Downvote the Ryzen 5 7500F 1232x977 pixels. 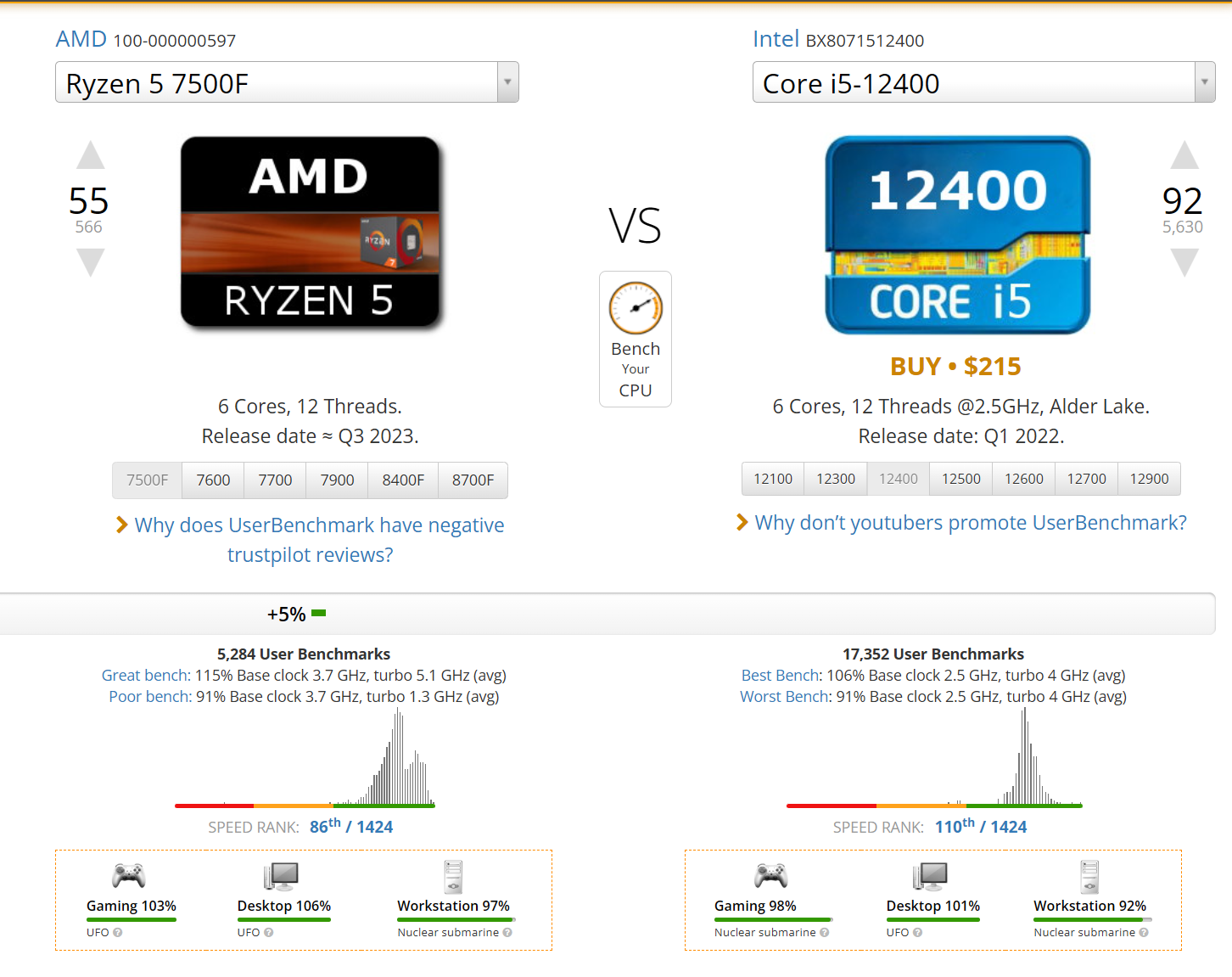point(91,262)
